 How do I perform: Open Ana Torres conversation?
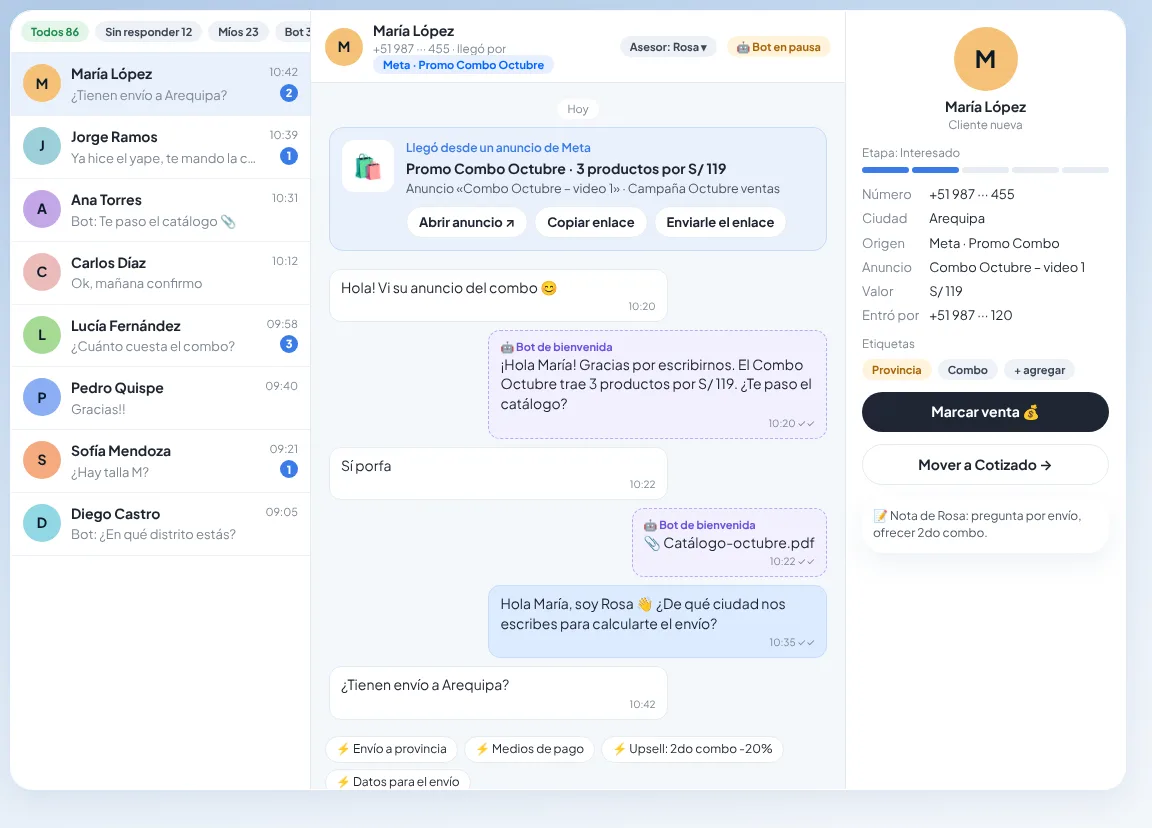160,210
